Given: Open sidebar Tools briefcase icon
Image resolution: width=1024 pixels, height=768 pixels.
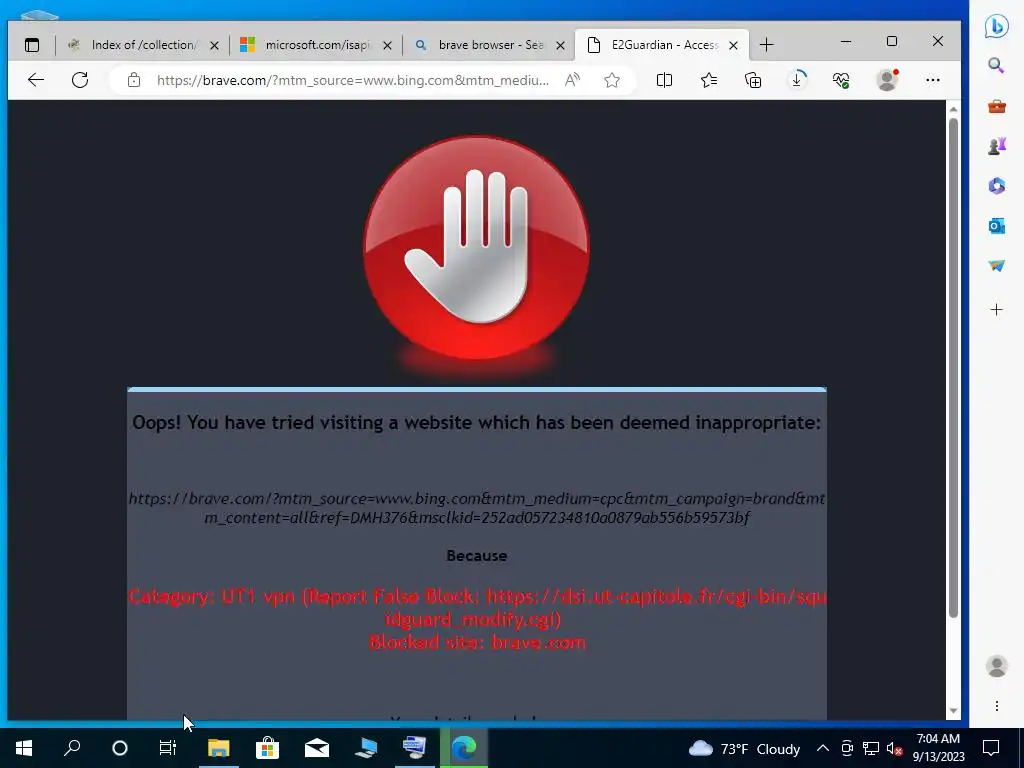Looking at the screenshot, I should coord(997,106).
